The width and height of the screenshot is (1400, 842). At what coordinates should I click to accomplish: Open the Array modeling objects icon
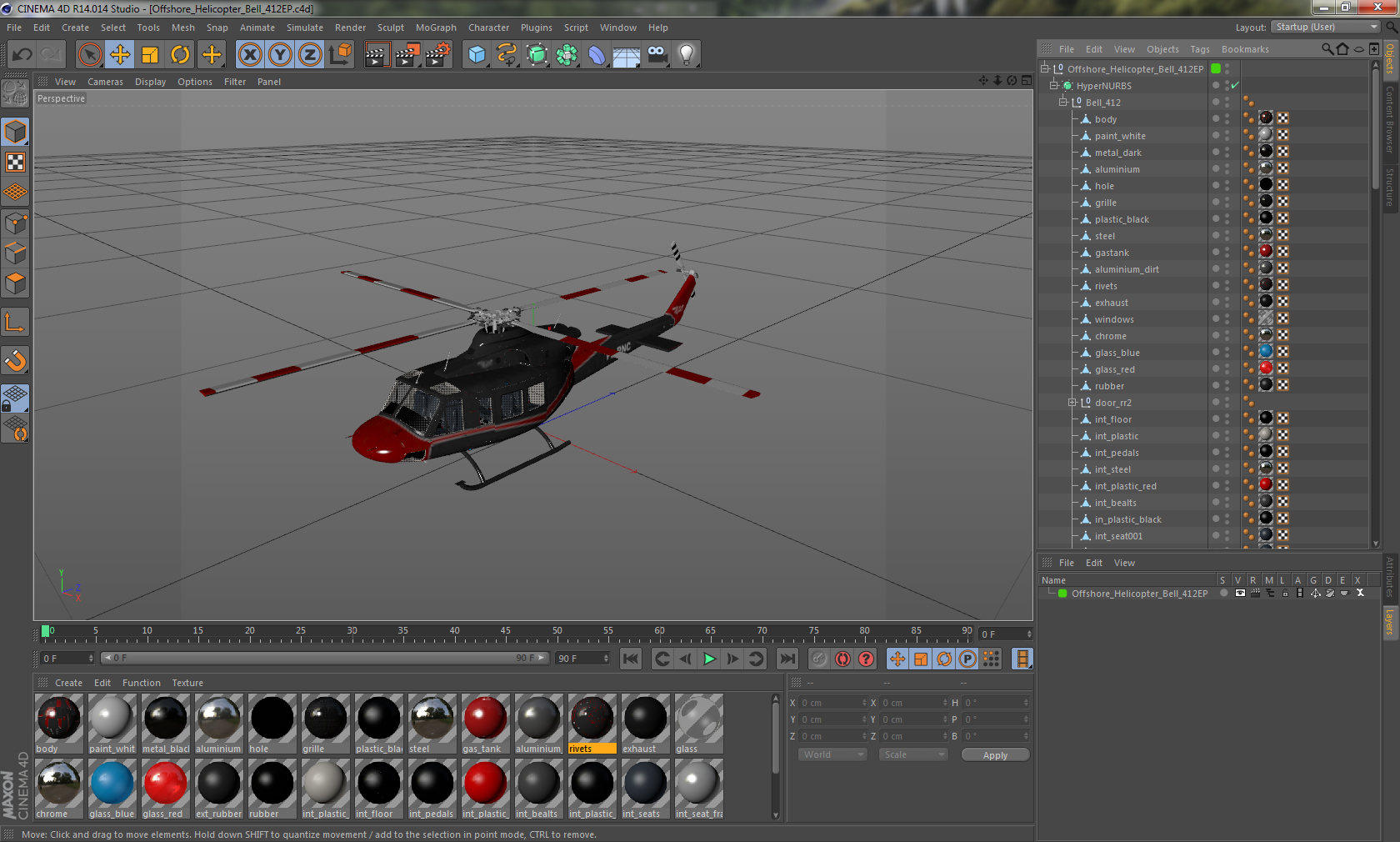coord(567,55)
